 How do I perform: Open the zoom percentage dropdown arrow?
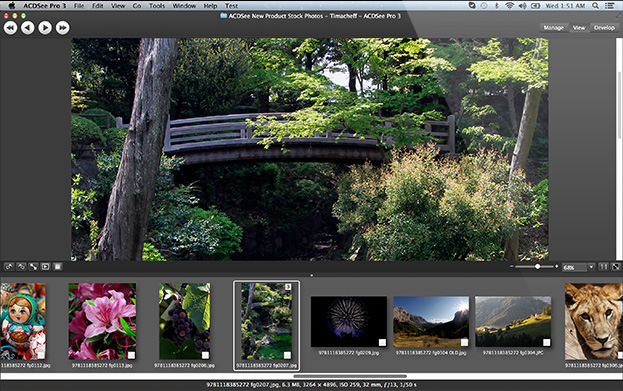591,267
